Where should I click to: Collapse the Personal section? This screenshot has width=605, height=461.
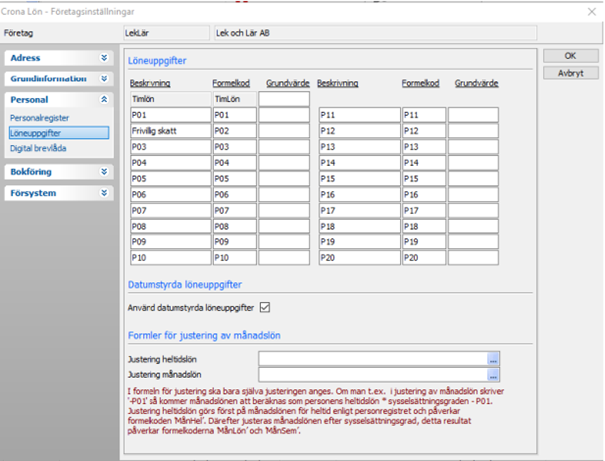coord(104,100)
